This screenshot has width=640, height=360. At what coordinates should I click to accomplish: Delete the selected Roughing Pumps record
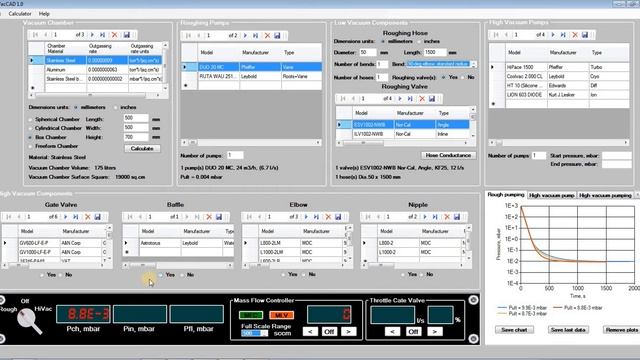[267, 36]
